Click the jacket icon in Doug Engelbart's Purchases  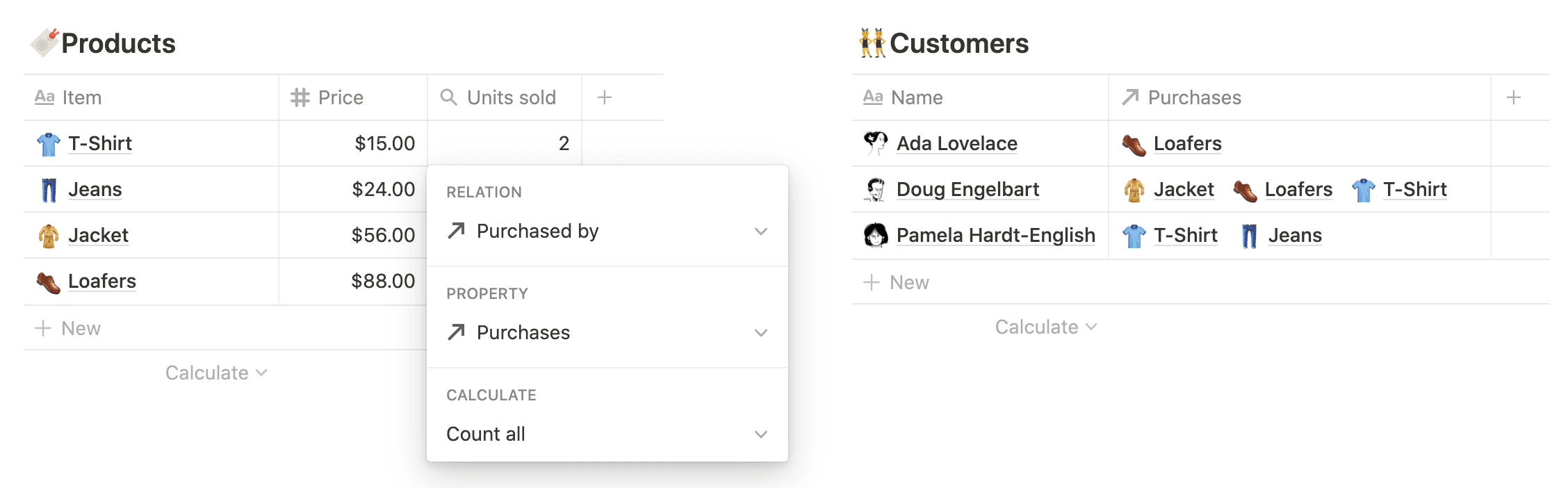click(1134, 189)
